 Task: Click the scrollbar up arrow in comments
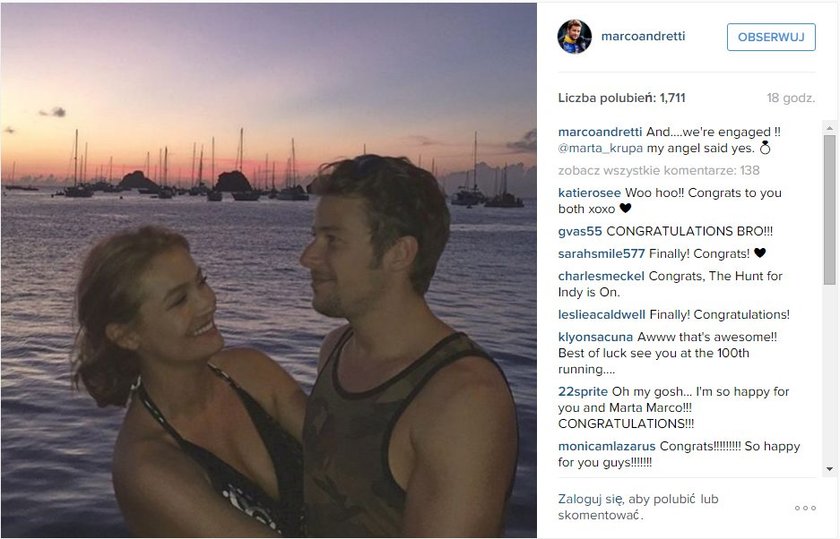(829, 128)
